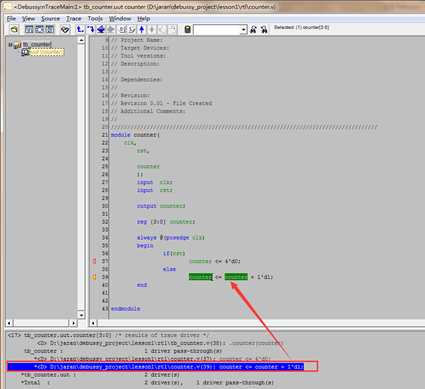Open the search box dropdown arrow
Screen dimensions: 425x389
tap(244, 30)
